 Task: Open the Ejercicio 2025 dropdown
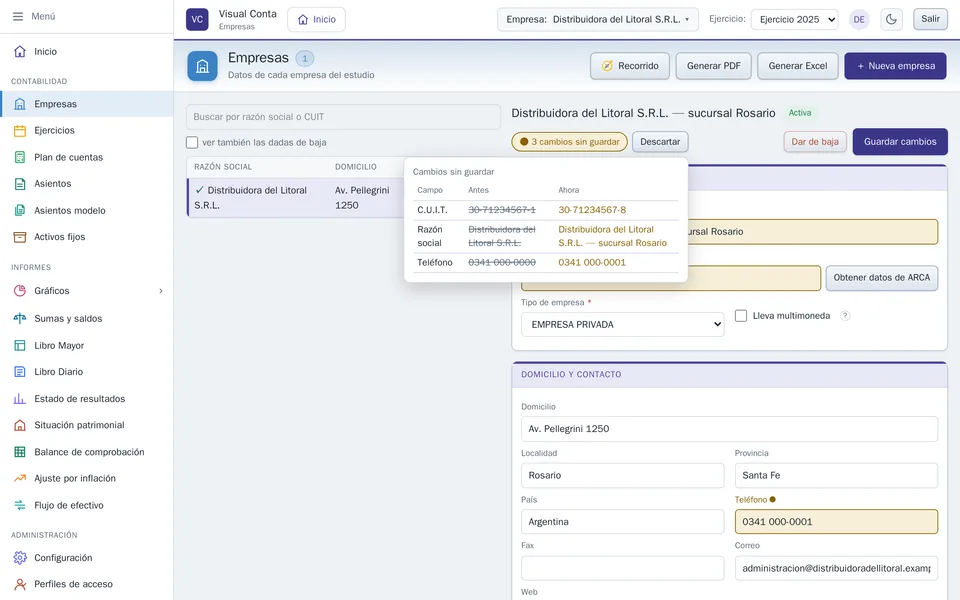(x=795, y=19)
